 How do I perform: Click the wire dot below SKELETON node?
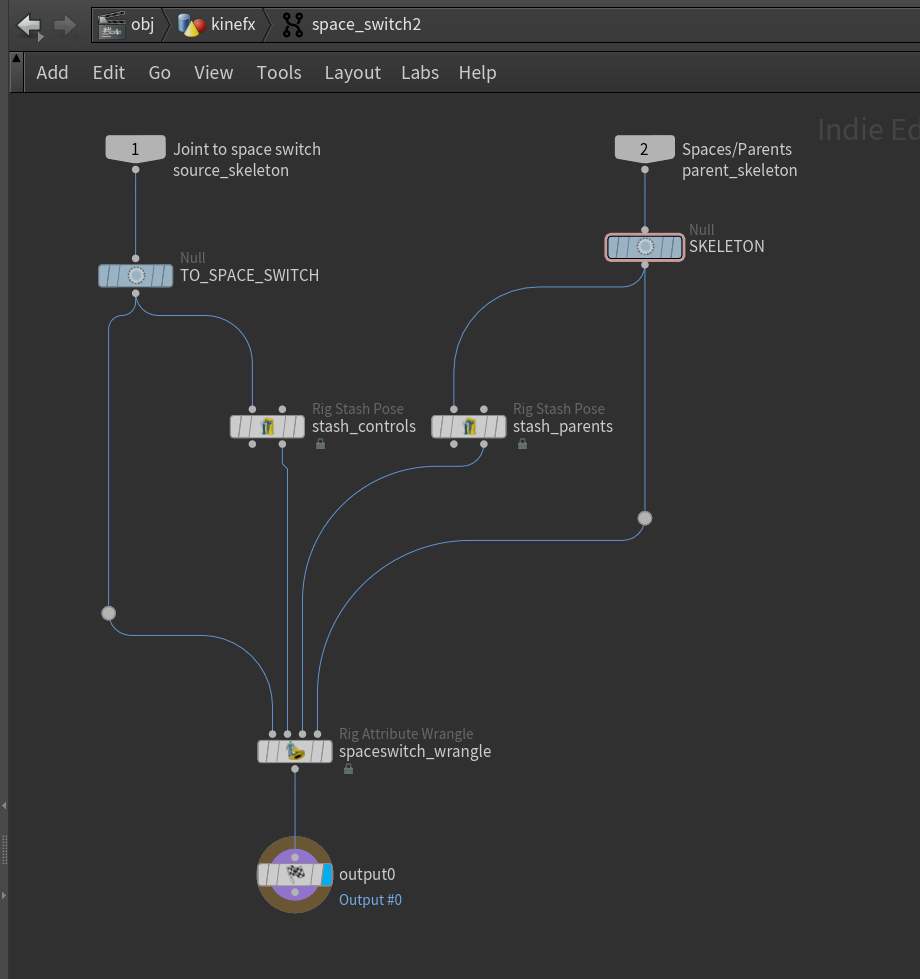pyautogui.click(x=645, y=518)
